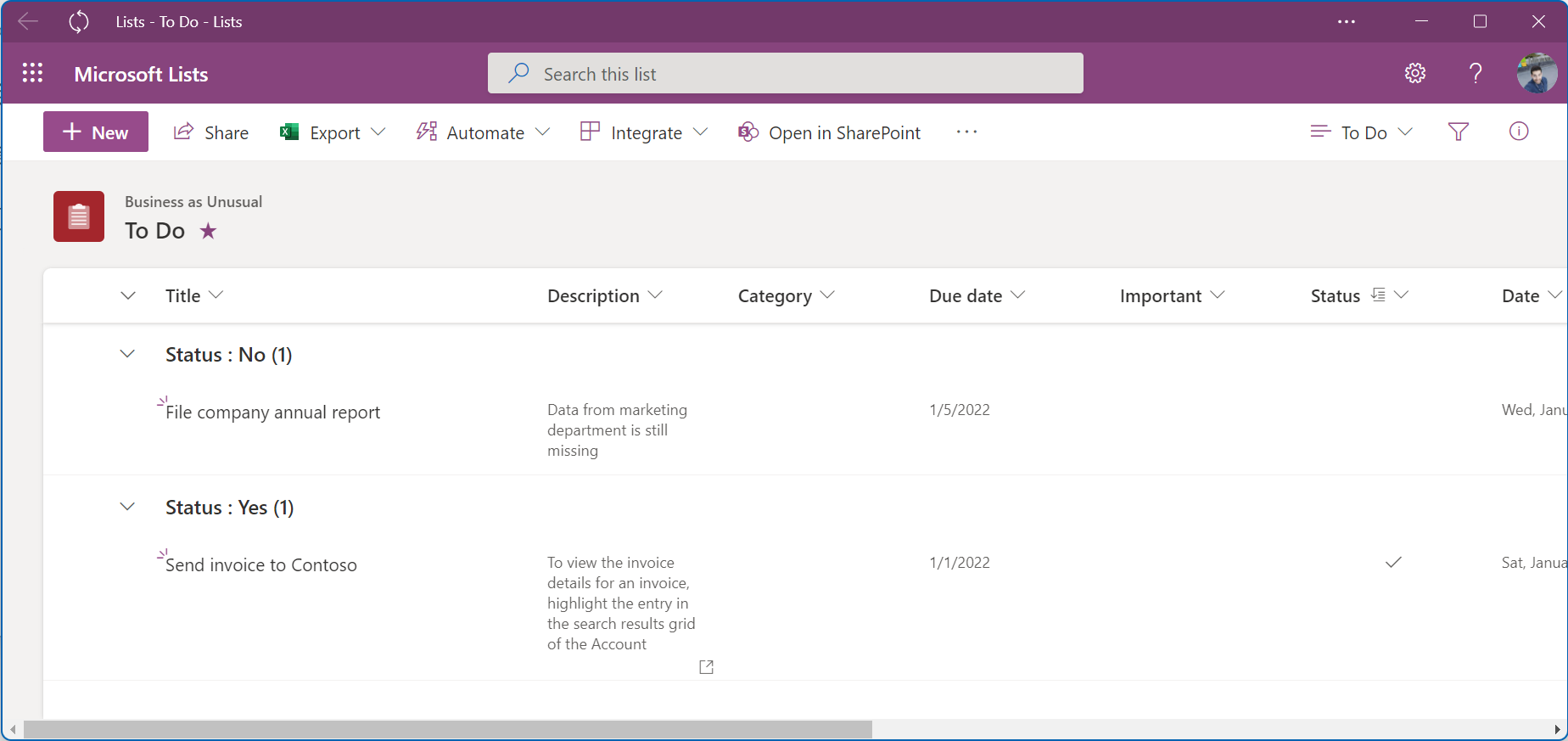This screenshot has width=1568, height=741.
Task: Open the Important column header menu
Action: point(1173,295)
